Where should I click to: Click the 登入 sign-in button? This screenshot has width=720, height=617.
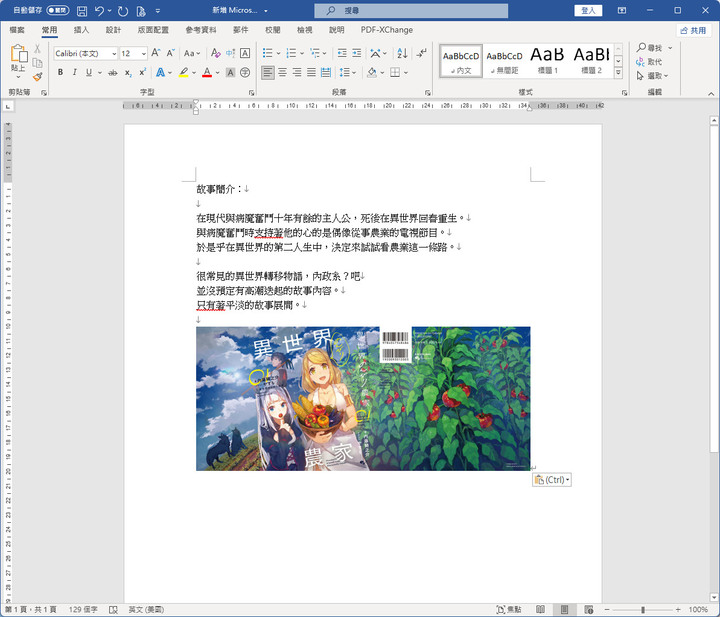[x=588, y=11]
